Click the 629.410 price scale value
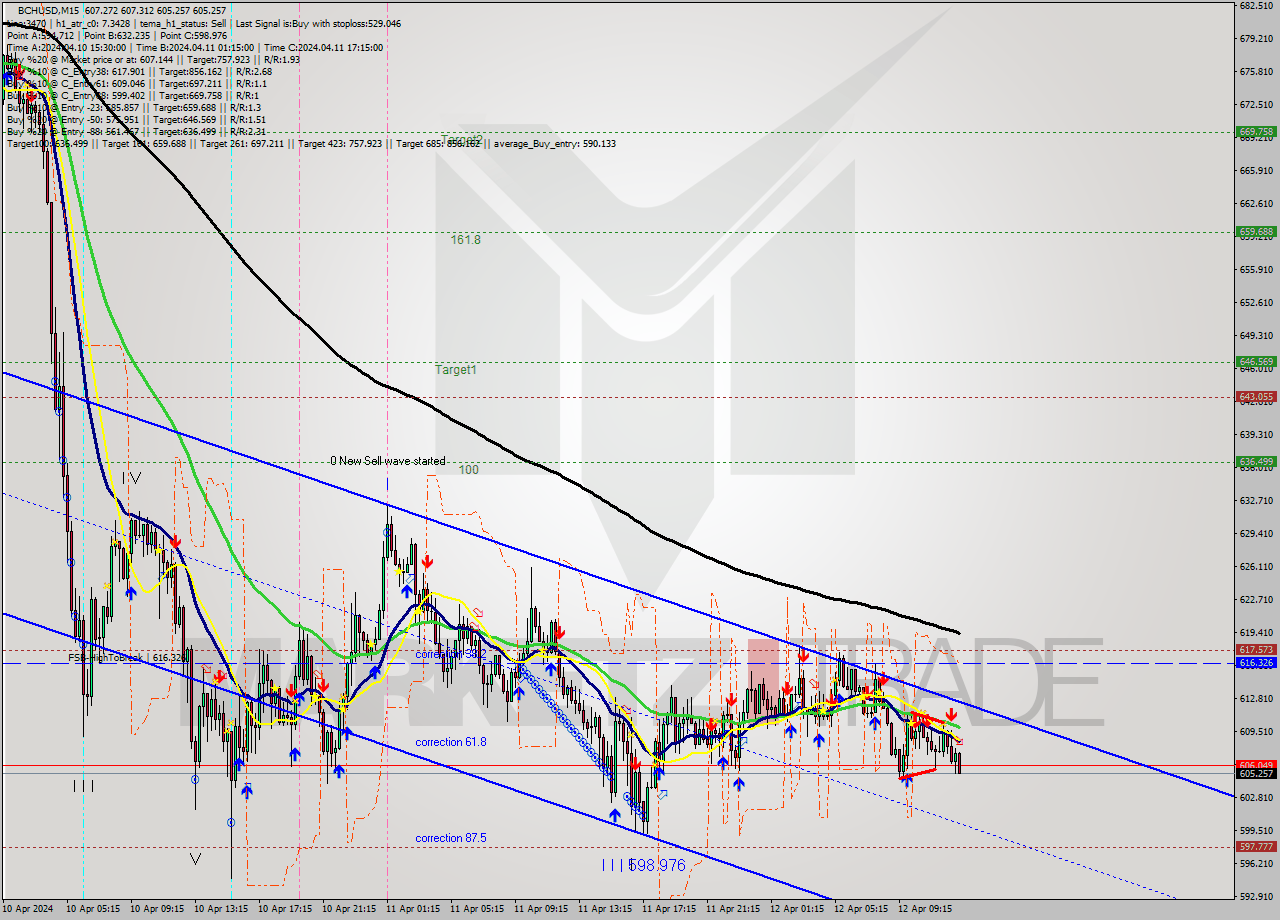The height and width of the screenshot is (920, 1280). [1255, 533]
